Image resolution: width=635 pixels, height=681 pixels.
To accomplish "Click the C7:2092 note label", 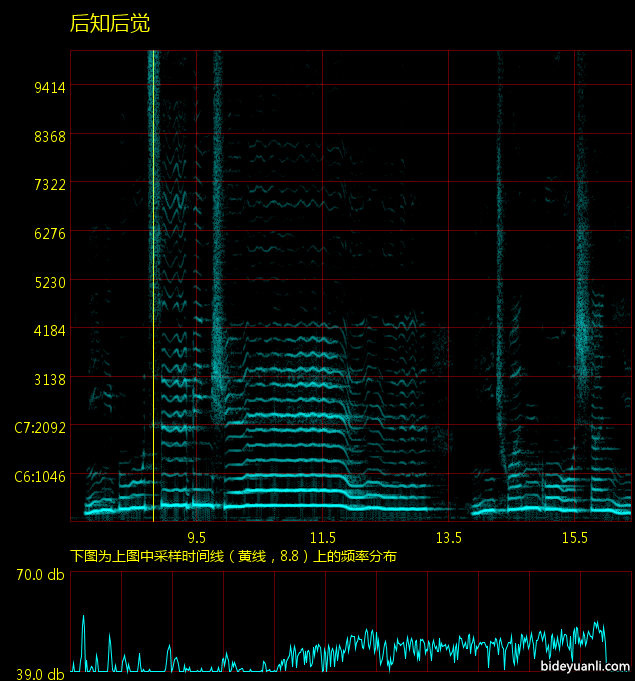I will [40, 427].
